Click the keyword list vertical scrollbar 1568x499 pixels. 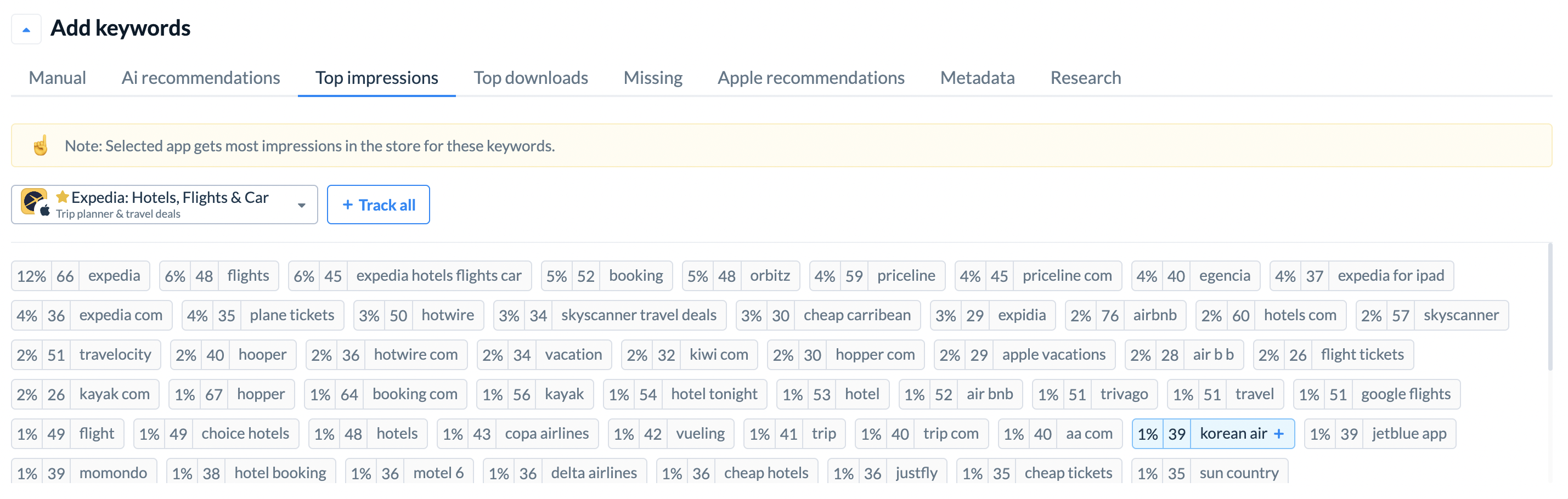coord(1550,307)
